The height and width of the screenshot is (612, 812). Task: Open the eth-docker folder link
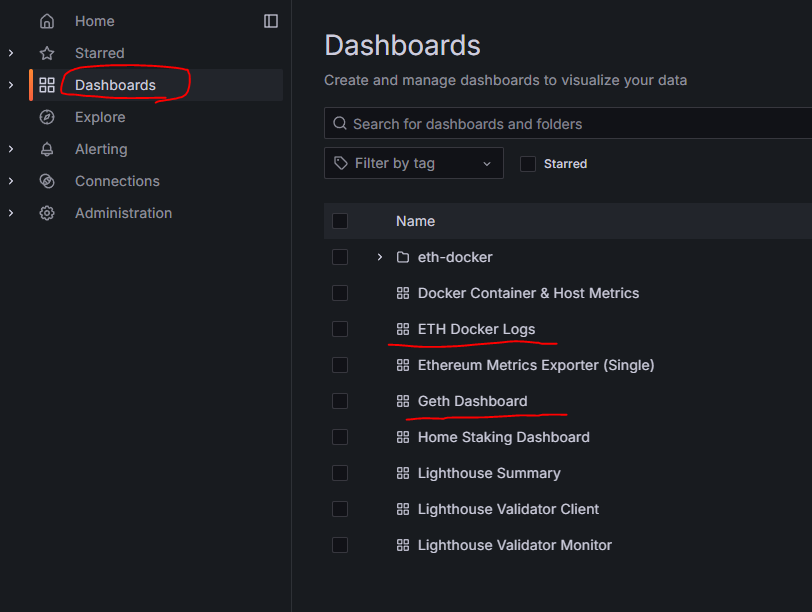455,257
